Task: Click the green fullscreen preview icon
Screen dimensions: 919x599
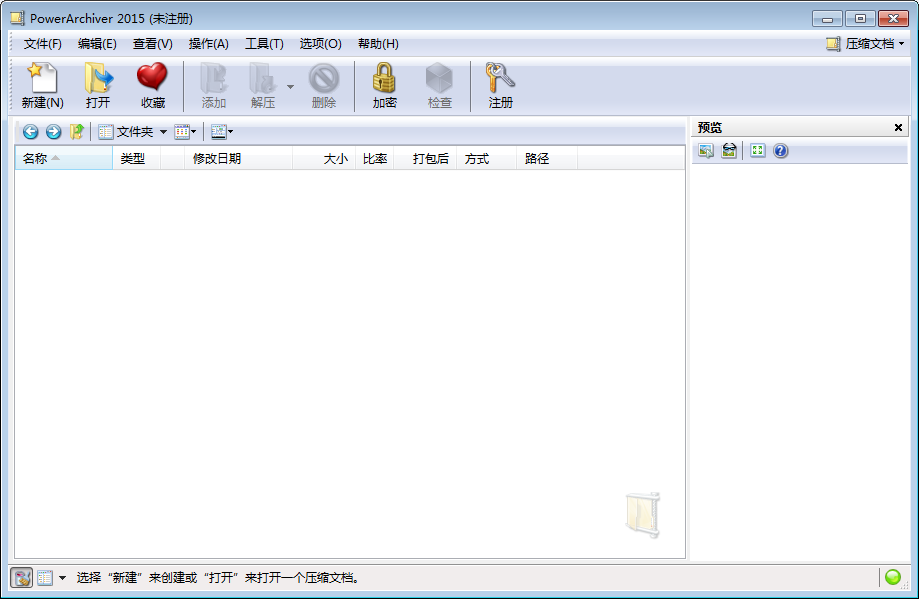Action: click(757, 151)
